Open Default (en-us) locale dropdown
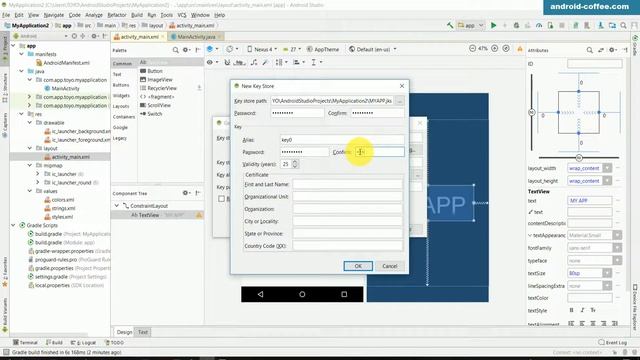This screenshot has width=640, height=360. point(372,49)
